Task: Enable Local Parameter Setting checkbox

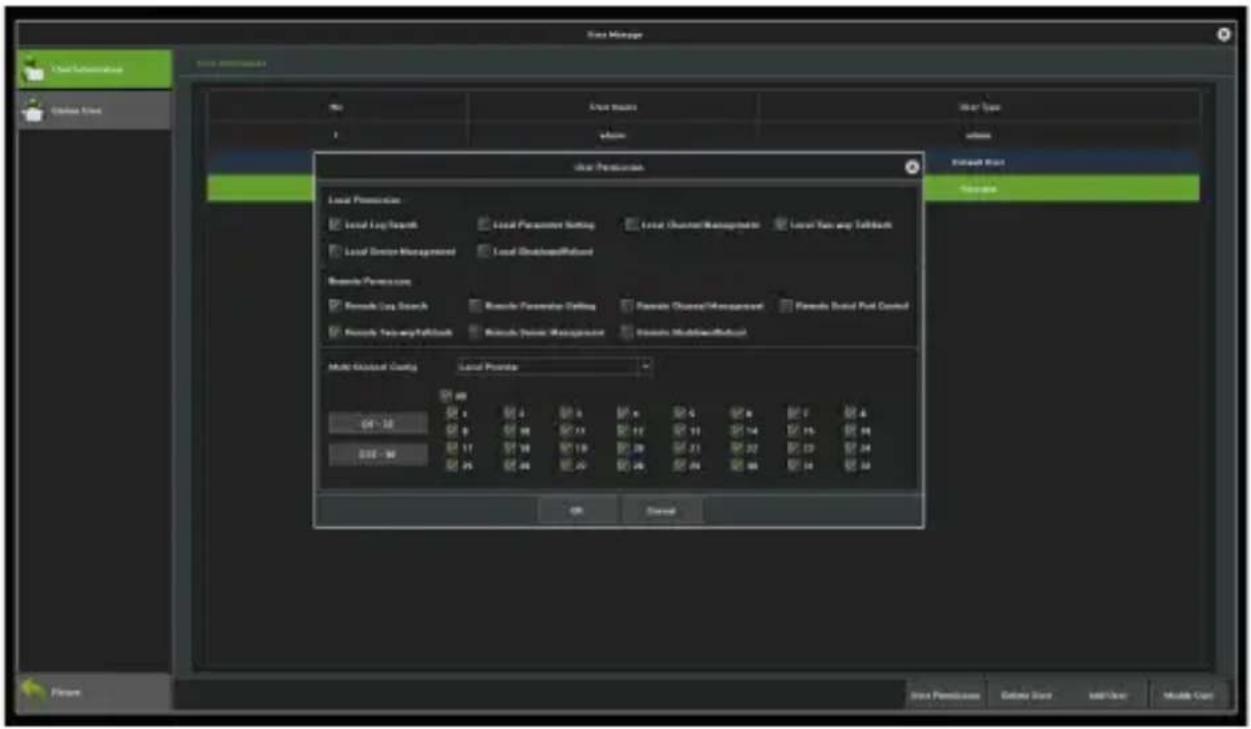Action: [484, 225]
